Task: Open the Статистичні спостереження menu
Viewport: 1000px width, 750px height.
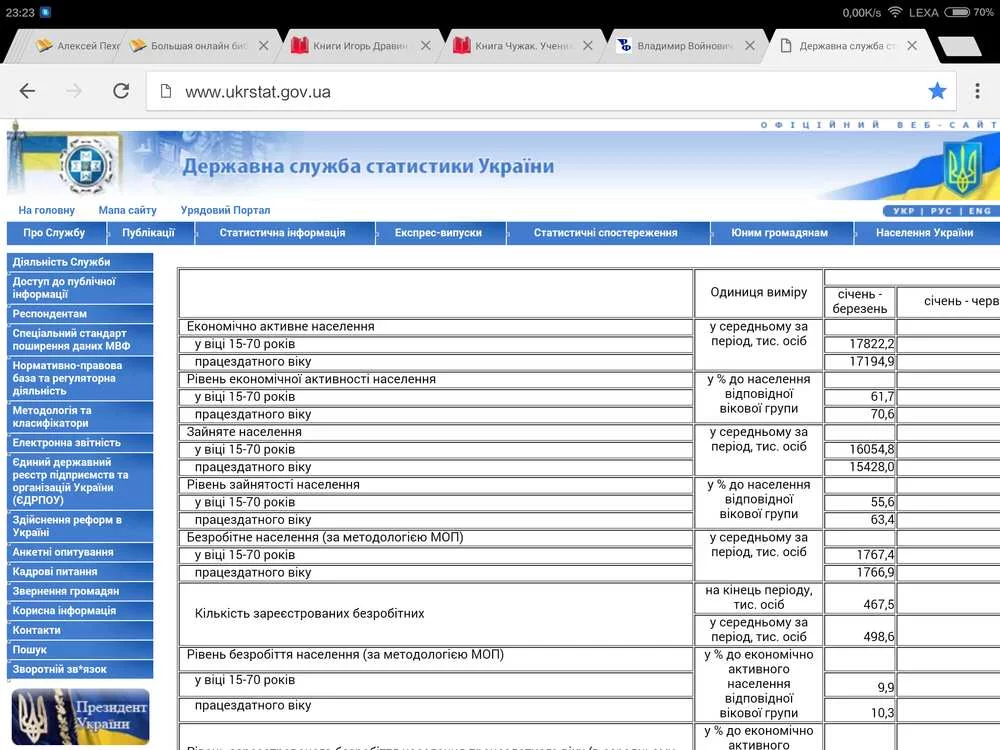Action: coord(606,233)
